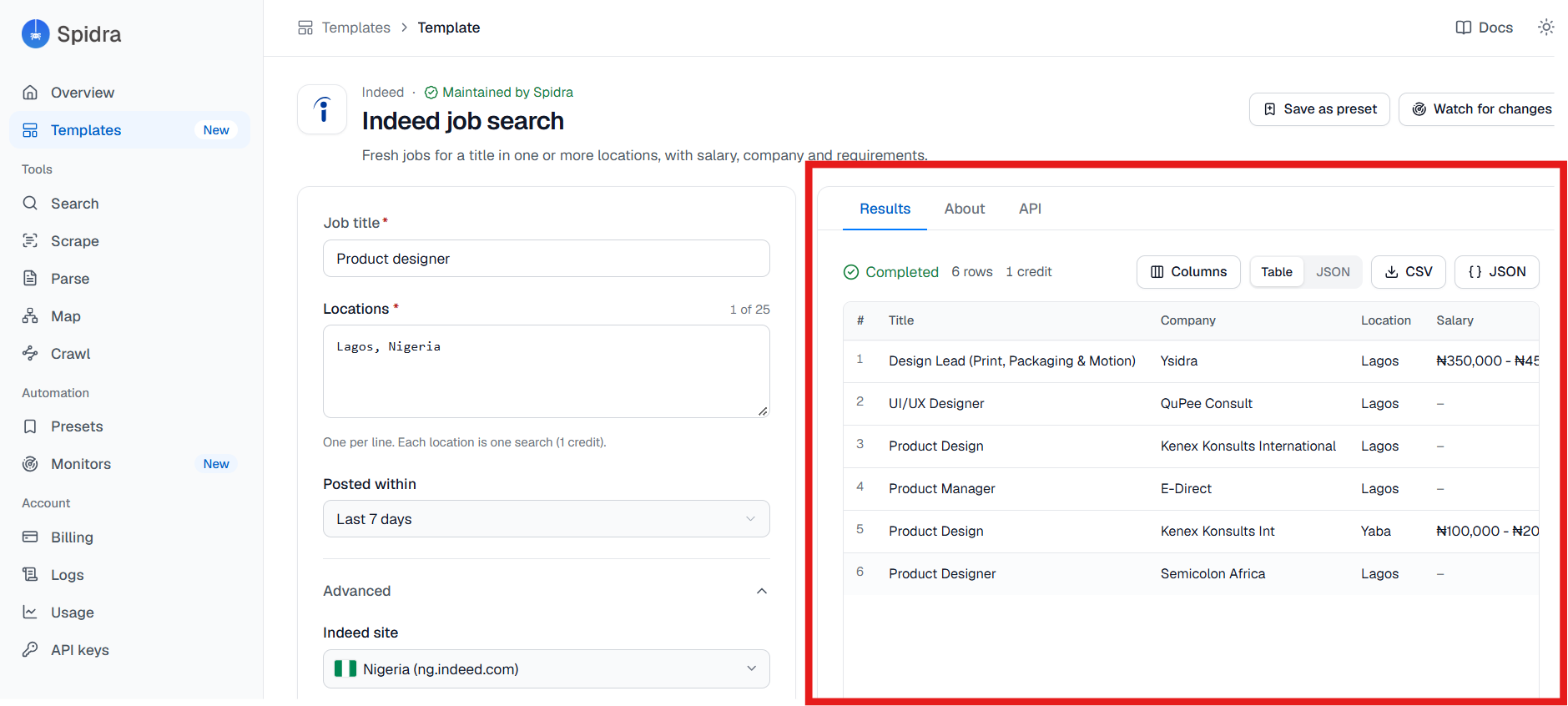The width and height of the screenshot is (1568, 706).
Task: Switch to the About tab
Action: (x=965, y=209)
